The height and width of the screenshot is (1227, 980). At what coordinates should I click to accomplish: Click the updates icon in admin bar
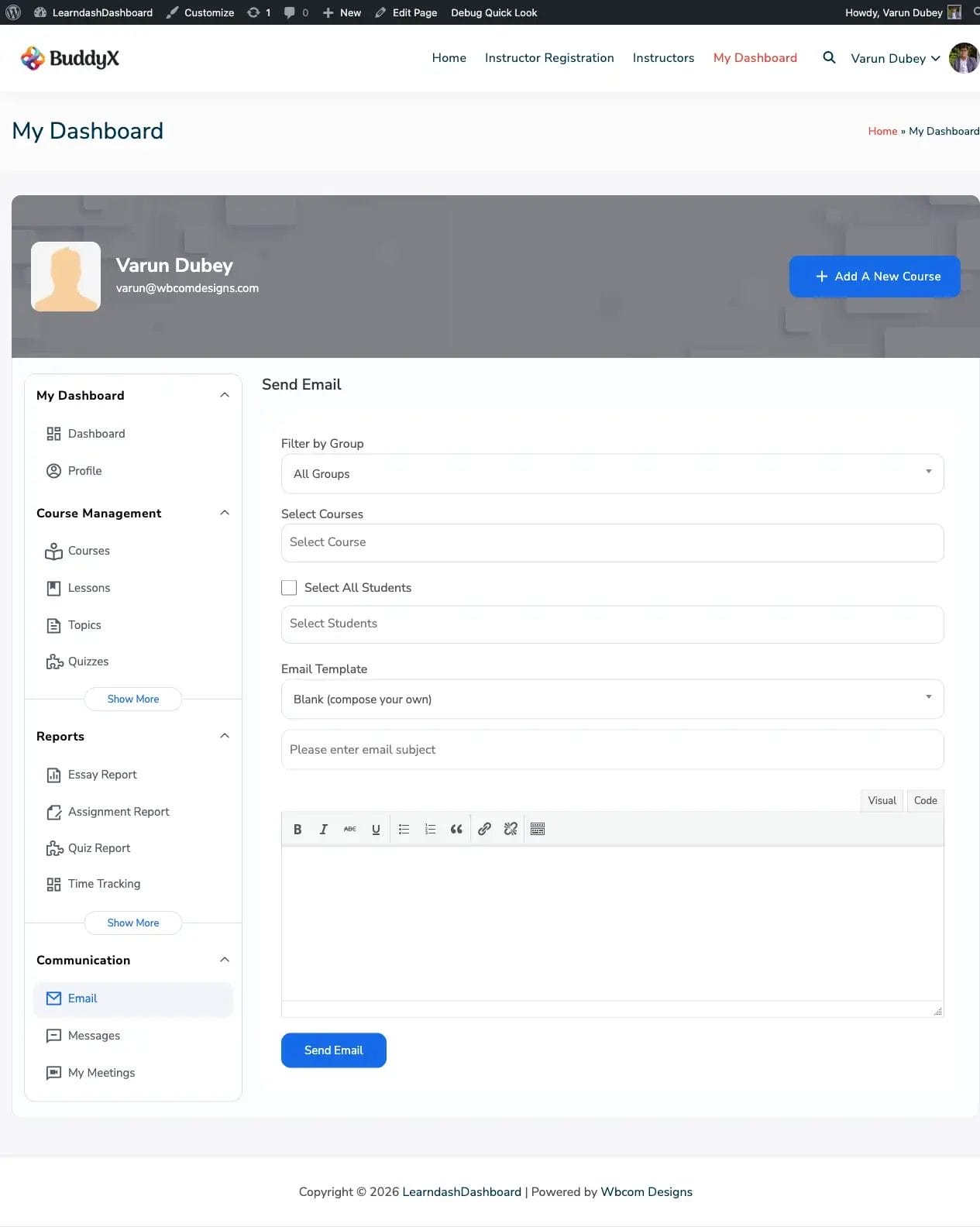[x=259, y=12]
